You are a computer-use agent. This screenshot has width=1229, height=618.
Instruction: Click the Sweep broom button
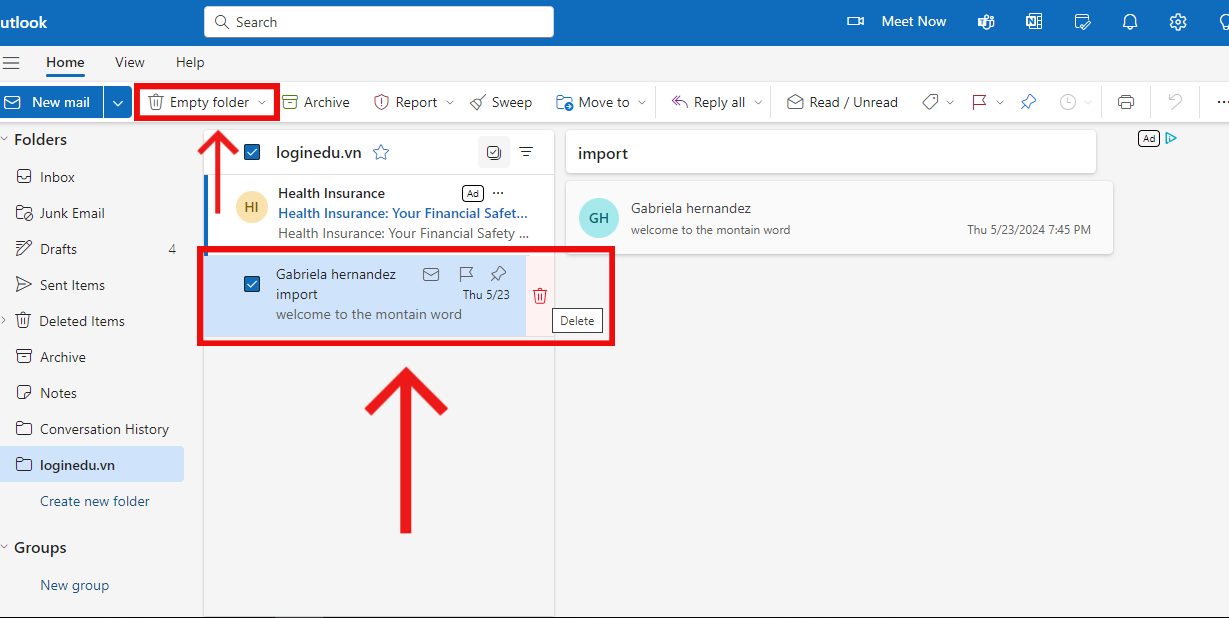(x=501, y=102)
